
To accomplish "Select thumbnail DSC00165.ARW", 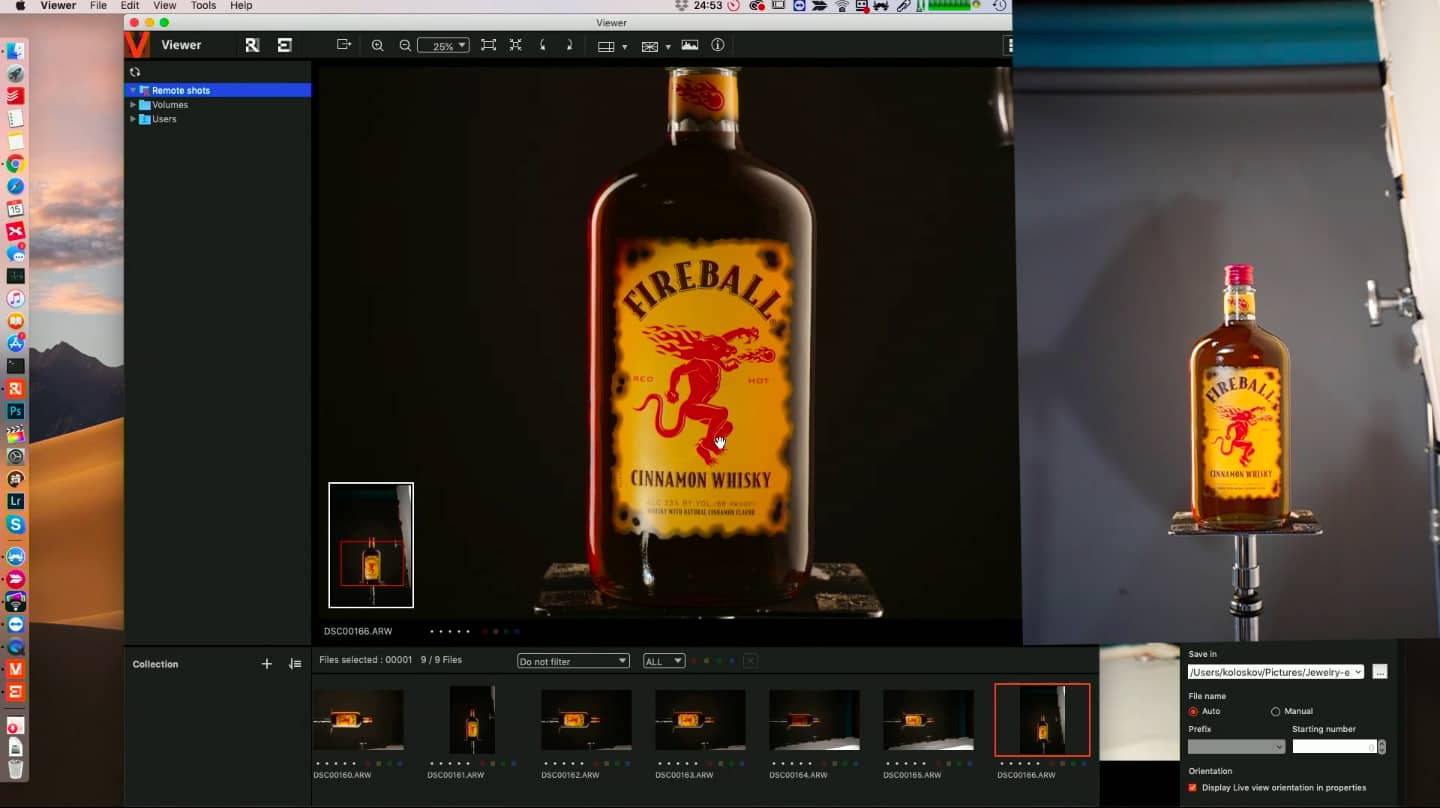I will coord(928,720).
